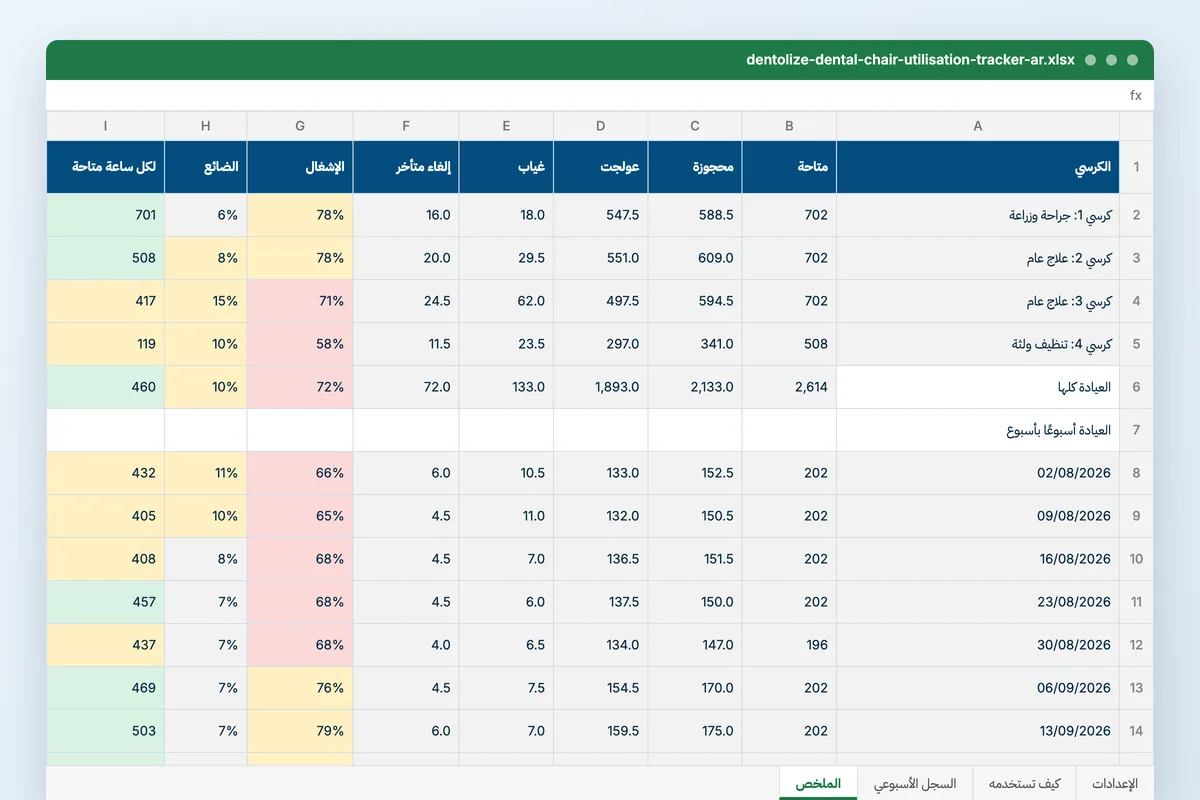Select the date cell 13/09/2026
1200x800 pixels.
coord(978,731)
